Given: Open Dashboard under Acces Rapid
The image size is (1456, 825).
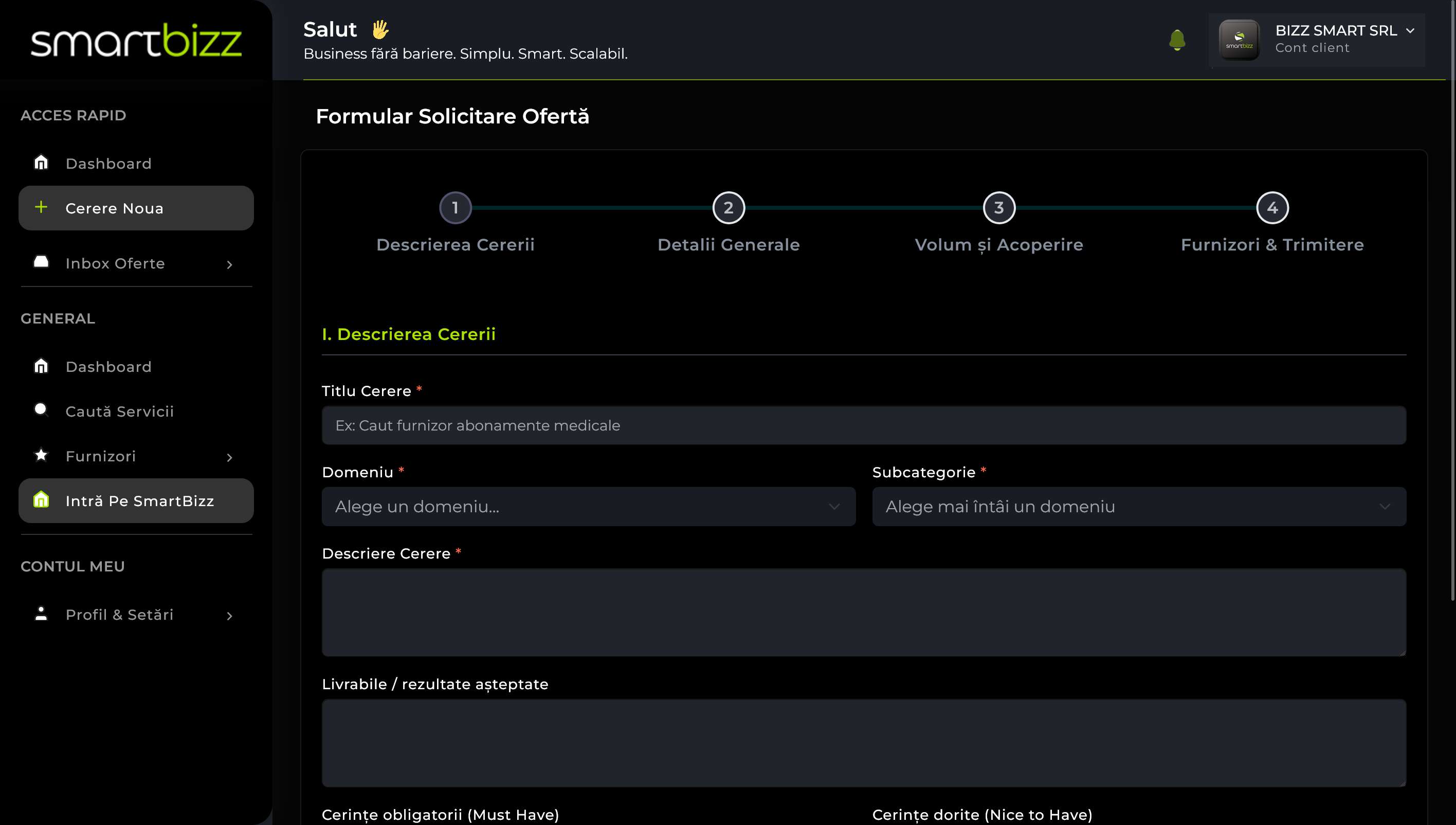Looking at the screenshot, I should [x=108, y=164].
